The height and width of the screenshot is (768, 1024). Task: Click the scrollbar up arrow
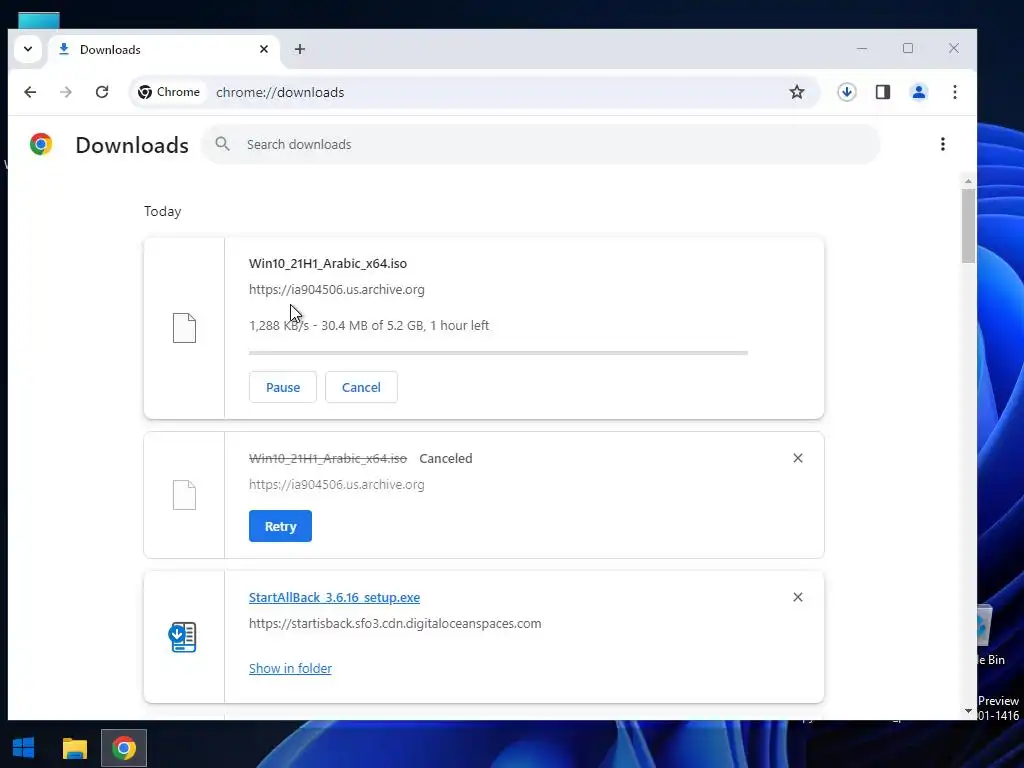click(x=968, y=181)
